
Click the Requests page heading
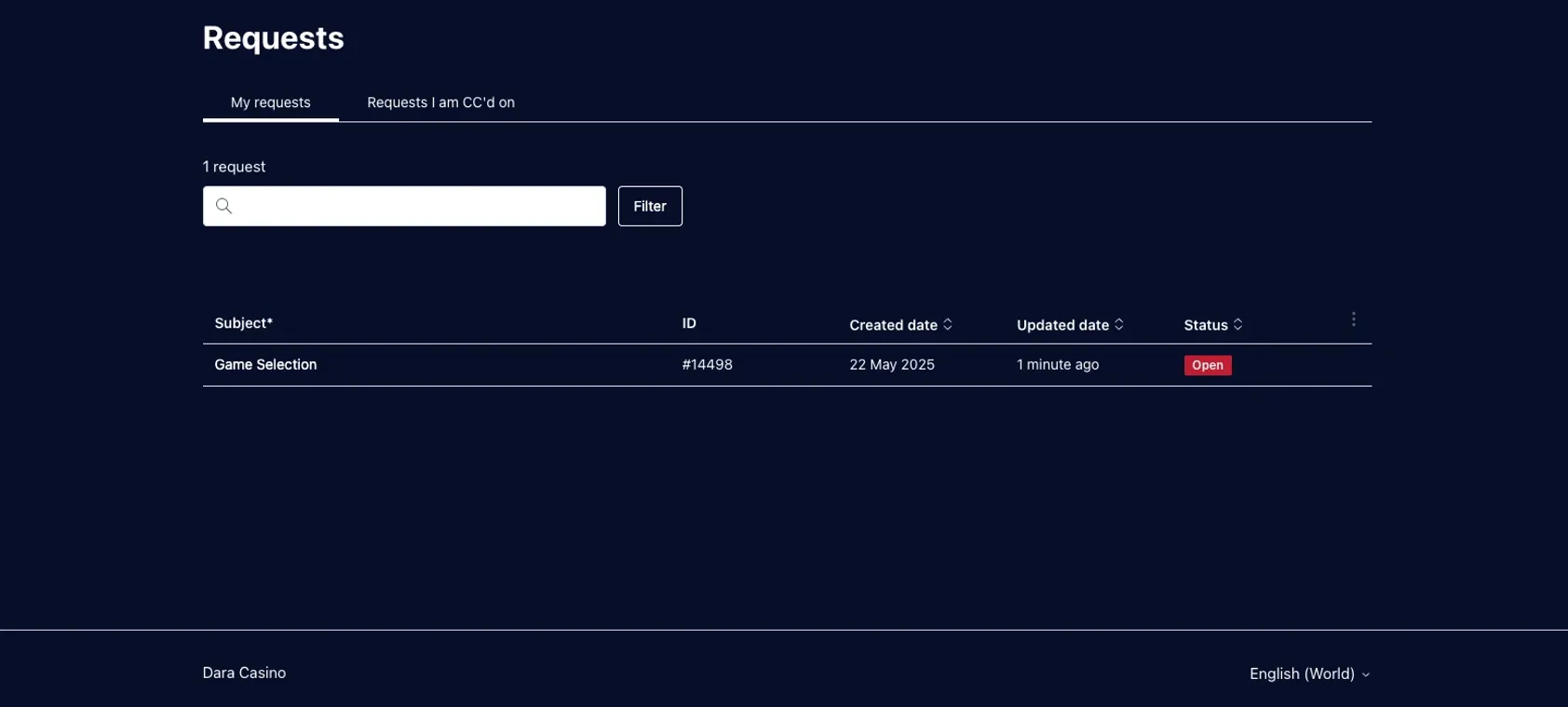coord(274,38)
